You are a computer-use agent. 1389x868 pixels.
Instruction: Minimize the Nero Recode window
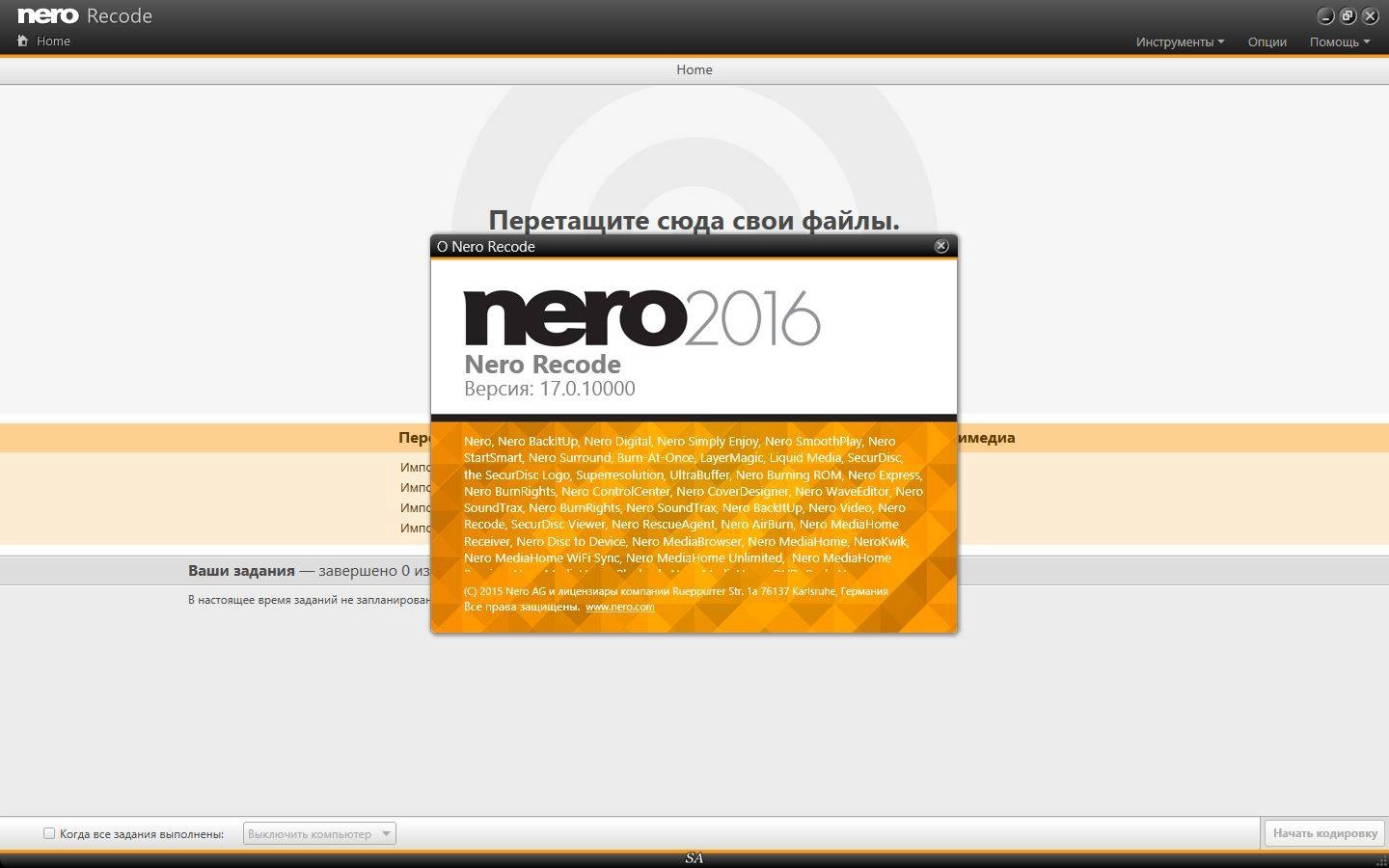click(x=1325, y=16)
